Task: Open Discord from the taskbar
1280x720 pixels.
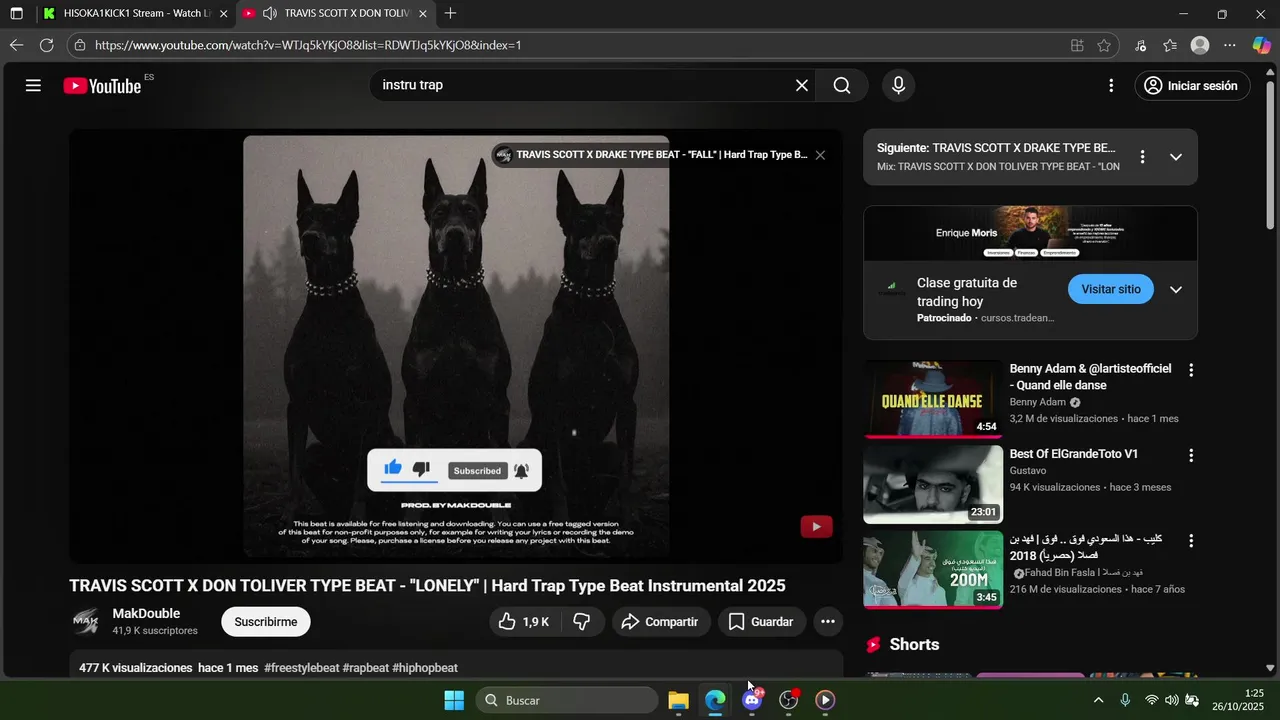Action: point(752,700)
